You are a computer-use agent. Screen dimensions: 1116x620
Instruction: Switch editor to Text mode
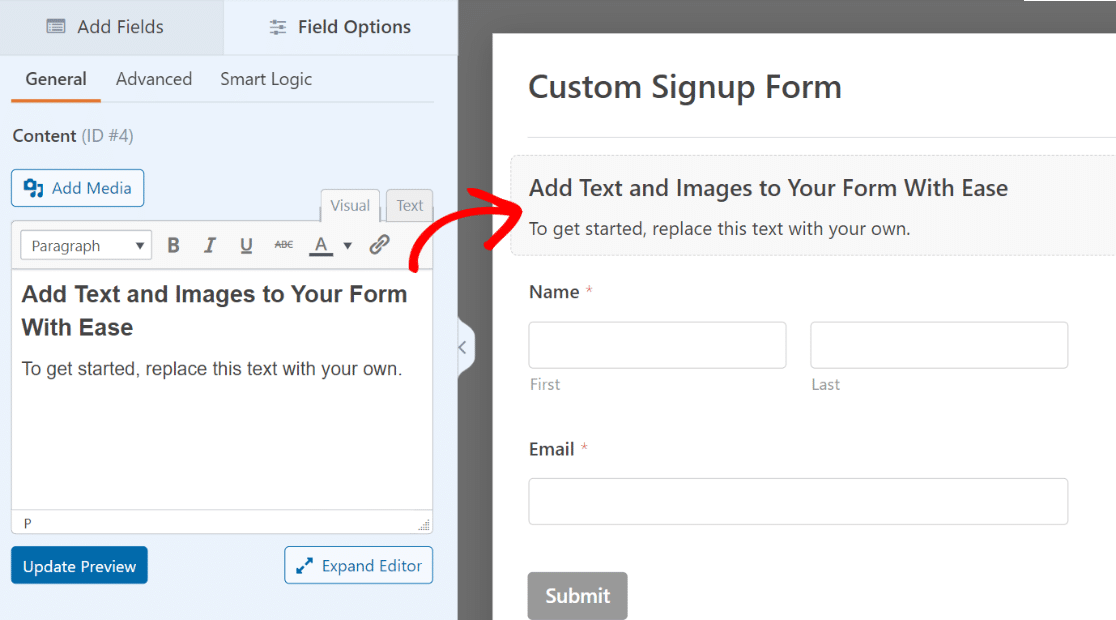[410, 206]
